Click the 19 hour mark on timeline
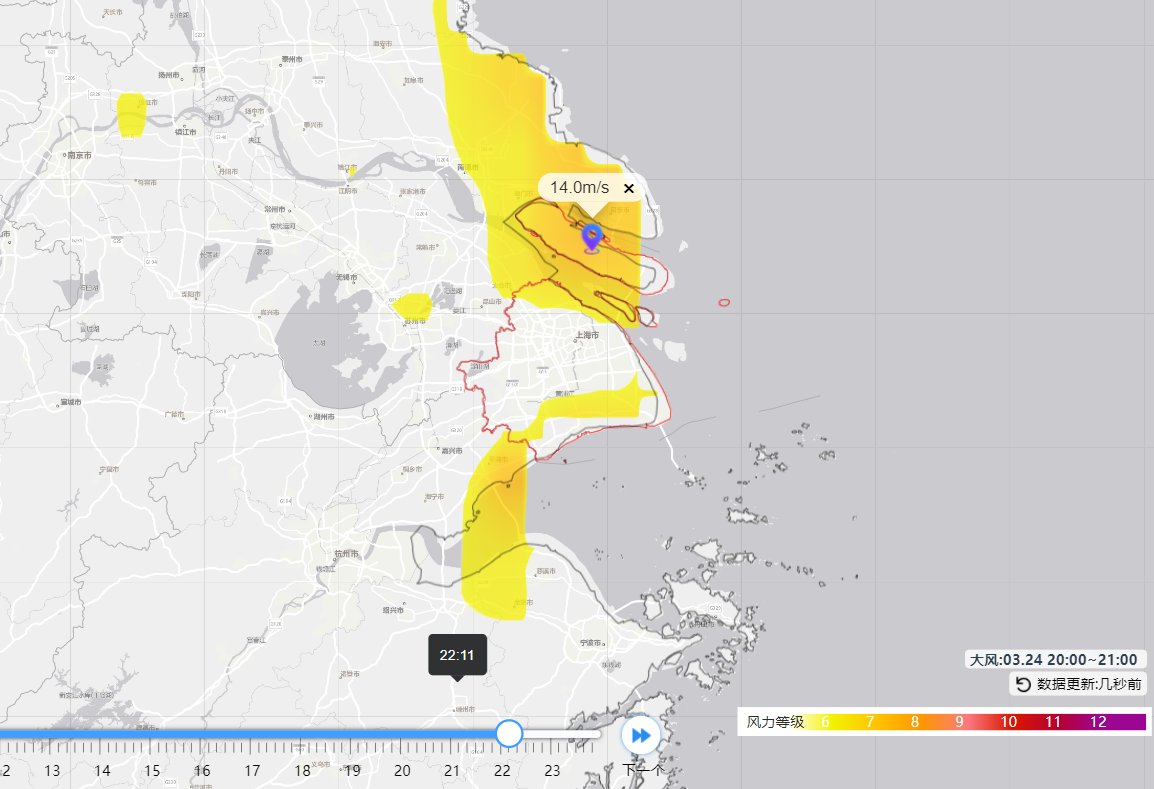 [352, 771]
